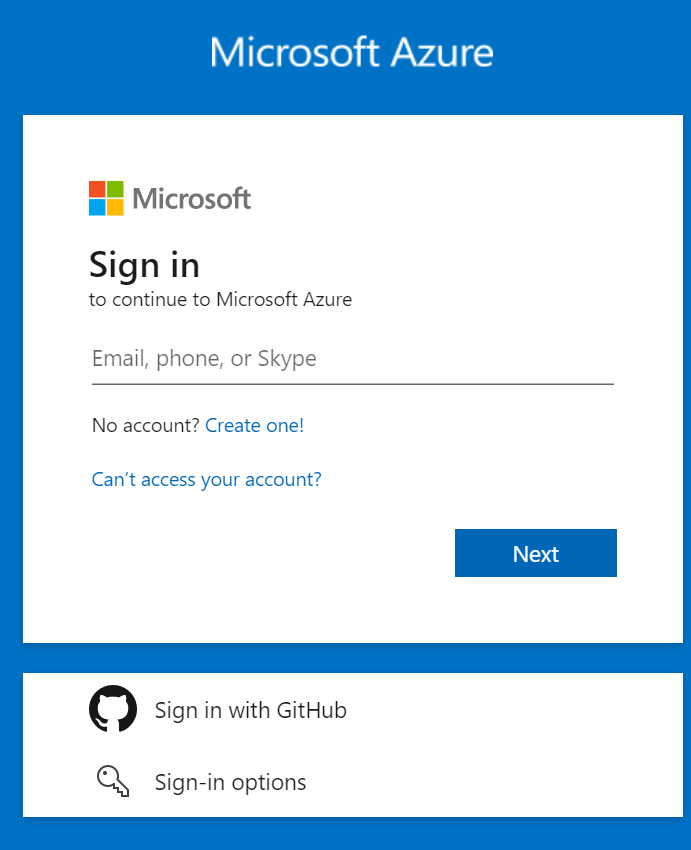Click the GitHub octocat icon
Image resolution: width=691 pixels, height=850 pixels.
113,709
